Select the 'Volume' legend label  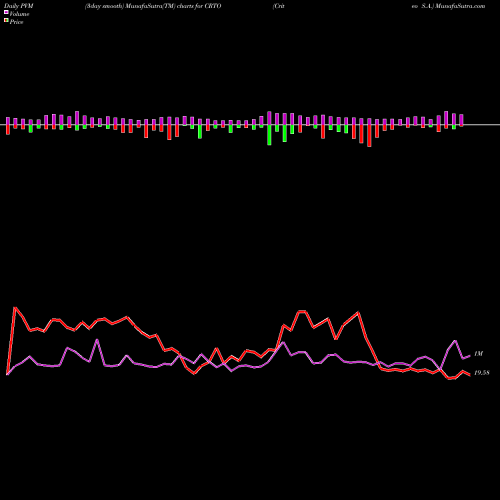click(x=19, y=14)
